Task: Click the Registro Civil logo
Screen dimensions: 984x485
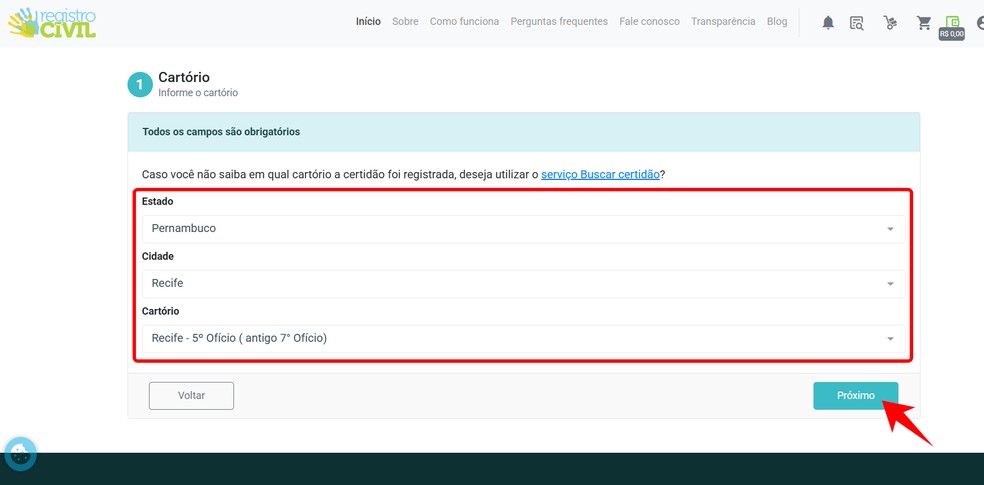Action: [52, 23]
